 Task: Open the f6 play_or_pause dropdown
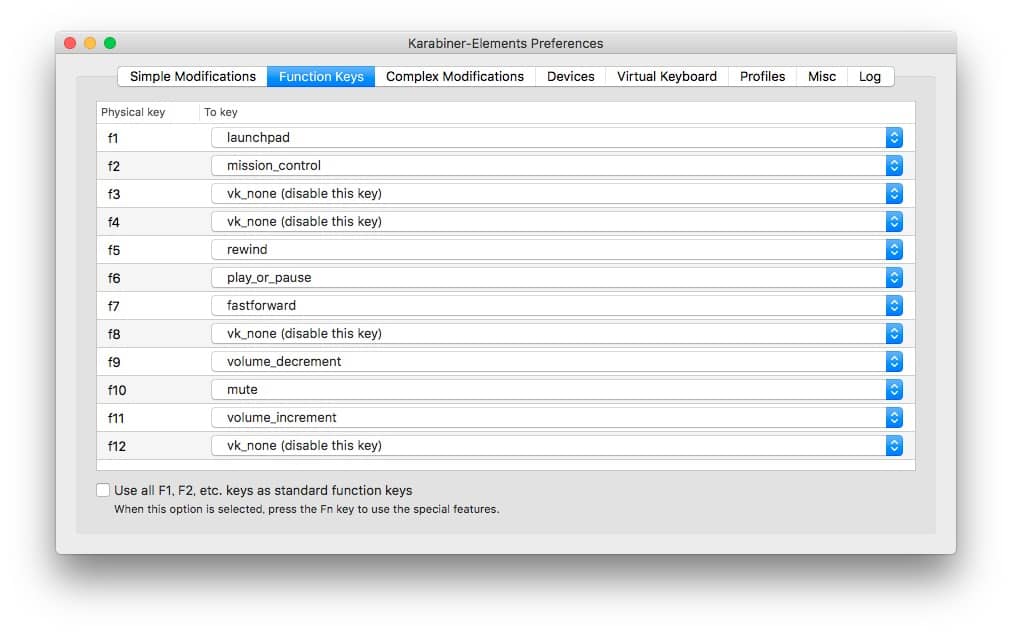pyautogui.click(x=556, y=278)
